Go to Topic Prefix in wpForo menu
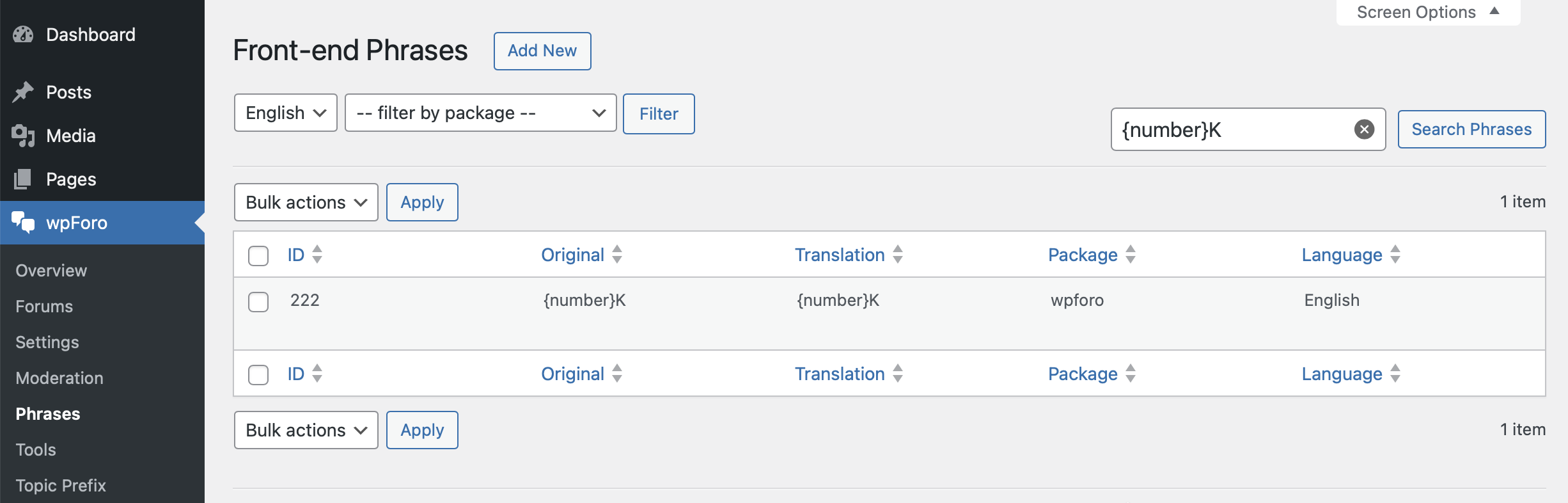 click(61, 486)
